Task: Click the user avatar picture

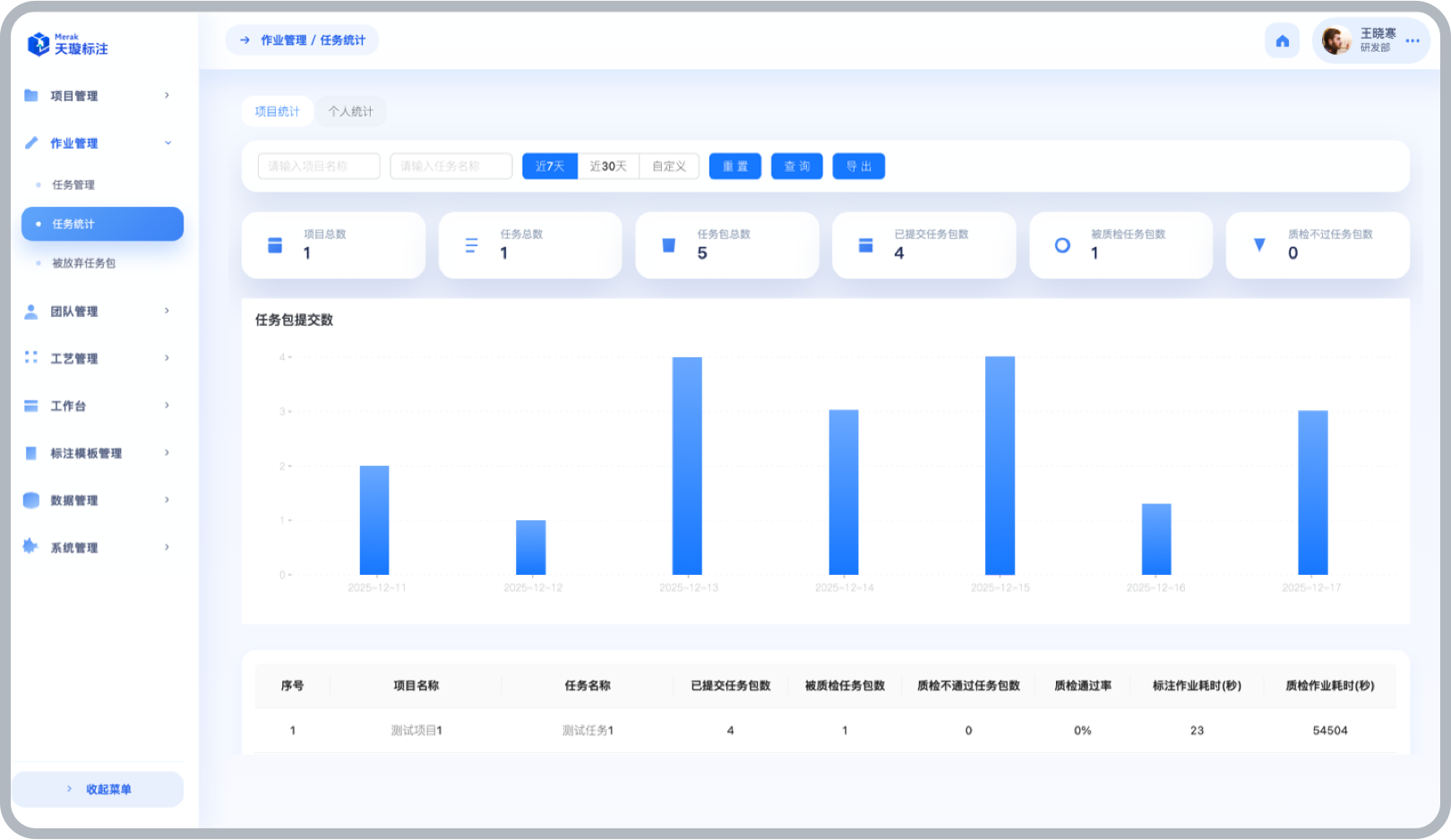Action: click(x=1336, y=41)
